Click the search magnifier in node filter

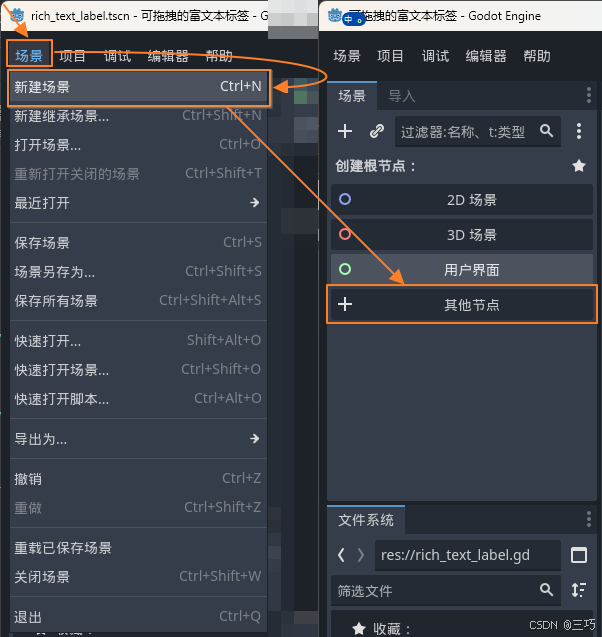546,131
